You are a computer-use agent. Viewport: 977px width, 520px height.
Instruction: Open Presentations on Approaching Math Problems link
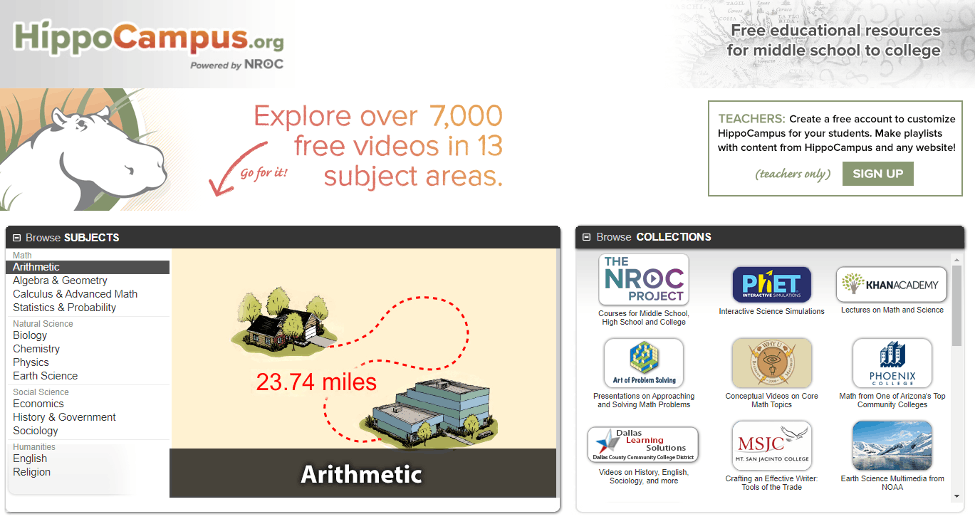[644, 400]
